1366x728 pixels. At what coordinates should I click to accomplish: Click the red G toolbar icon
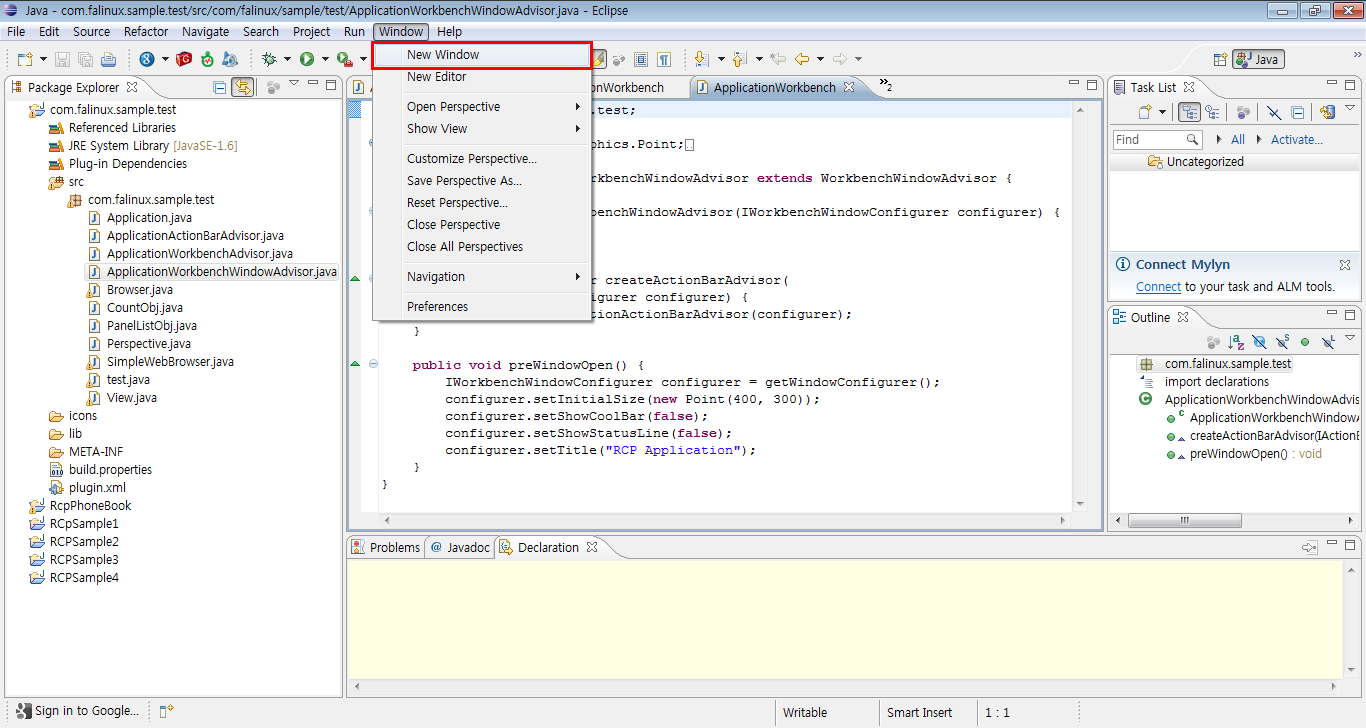(184, 59)
